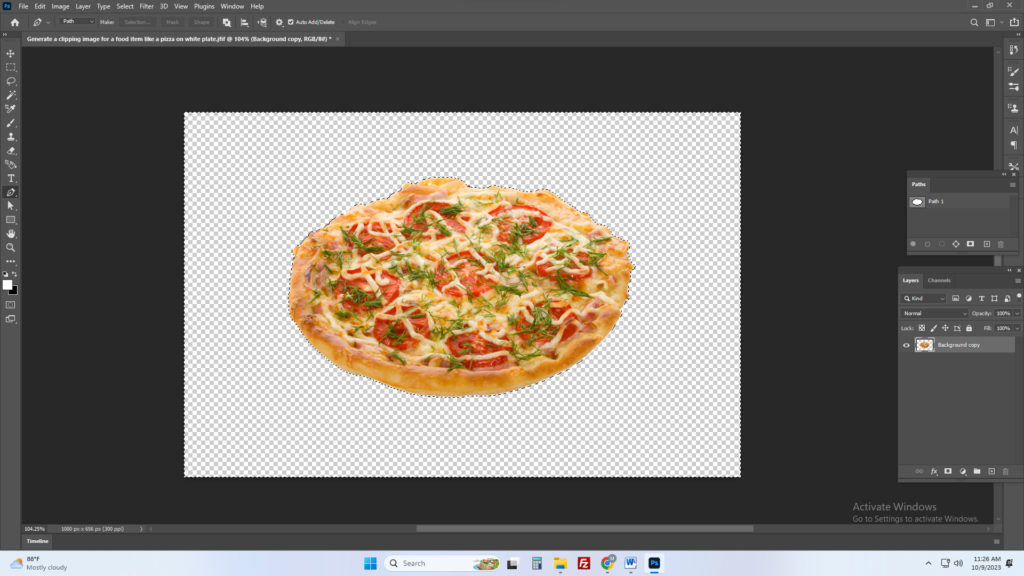Select the Zoom tool
Screen dimensions: 1024x576
(10, 248)
